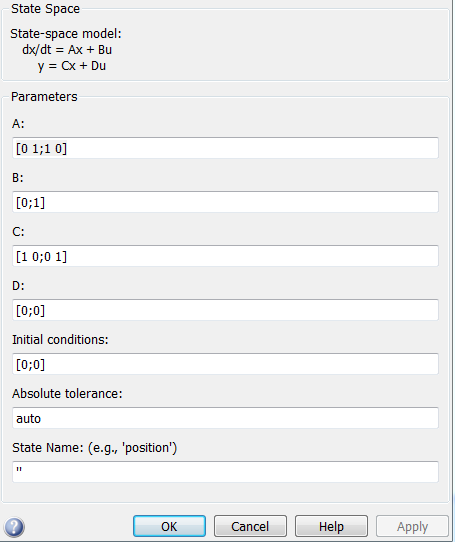Click the greyed-out Apply button
This screenshot has width=455, height=542.
(412, 526)
